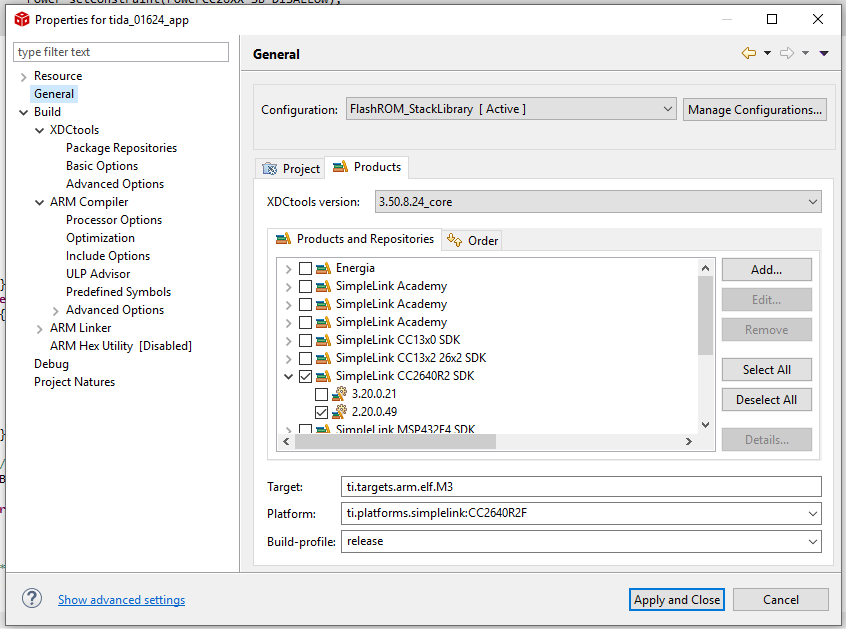Select Processor Options tree item
This screenshot has height=629, width=846.
(114, 220)
